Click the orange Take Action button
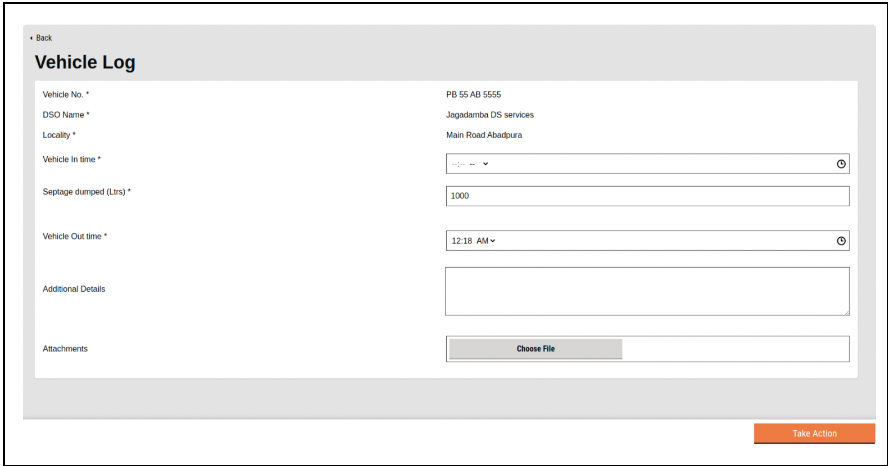Viewport: 888px width, 466px height. click(814, 433)
